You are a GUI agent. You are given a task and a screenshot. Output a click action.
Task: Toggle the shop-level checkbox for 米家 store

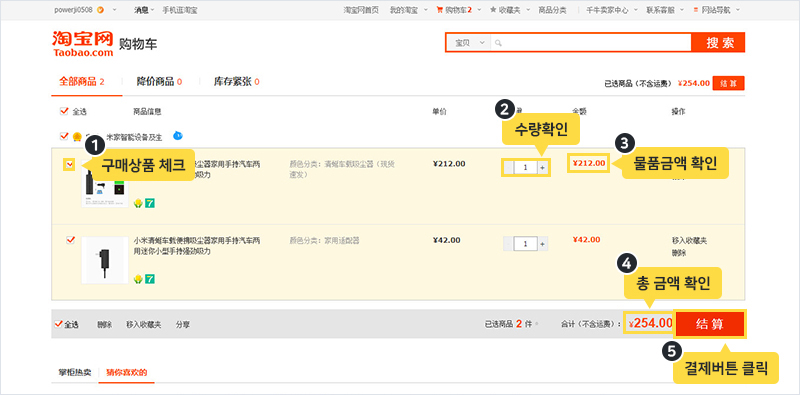pos(64,136)
